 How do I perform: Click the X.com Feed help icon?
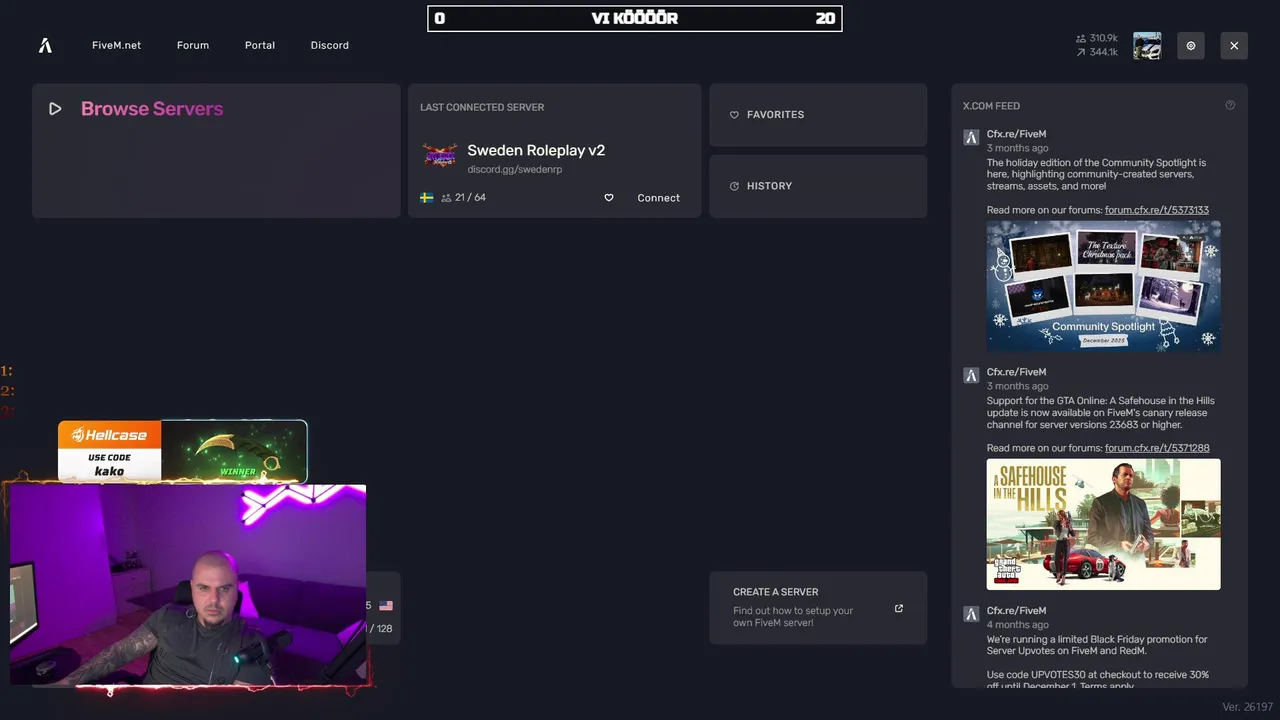coord(1230,105)
